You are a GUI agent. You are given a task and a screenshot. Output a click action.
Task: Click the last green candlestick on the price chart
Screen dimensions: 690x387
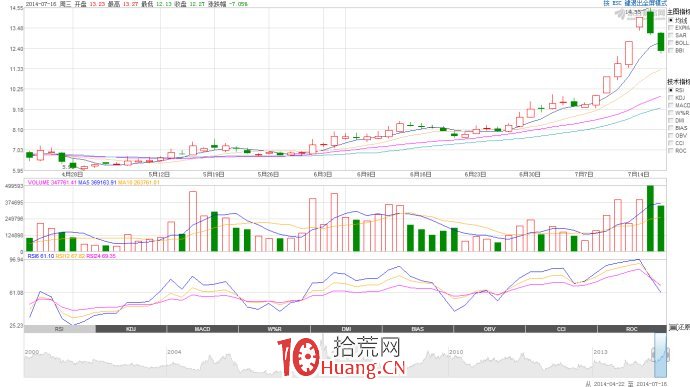661,42
